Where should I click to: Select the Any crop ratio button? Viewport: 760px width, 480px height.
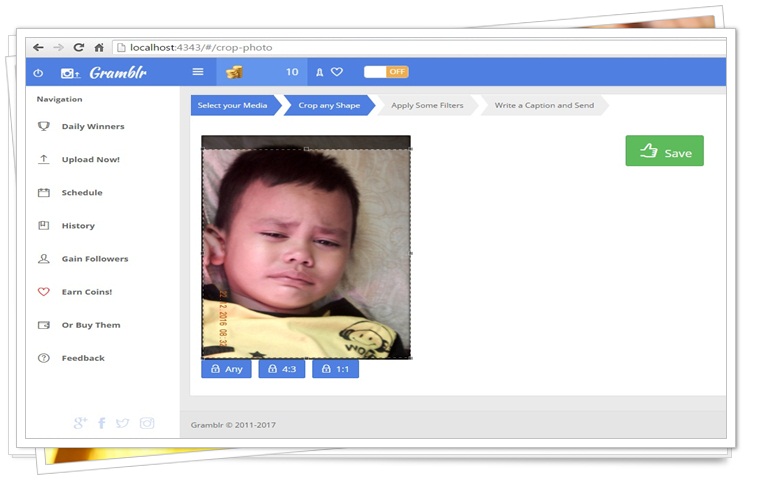(226, 369)
